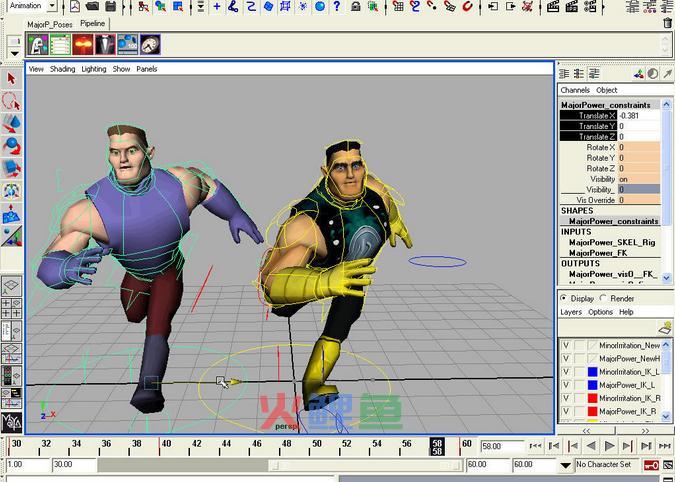Click the lock selection icon
This screenshot has width=675, height=482.
click(356, 6)
